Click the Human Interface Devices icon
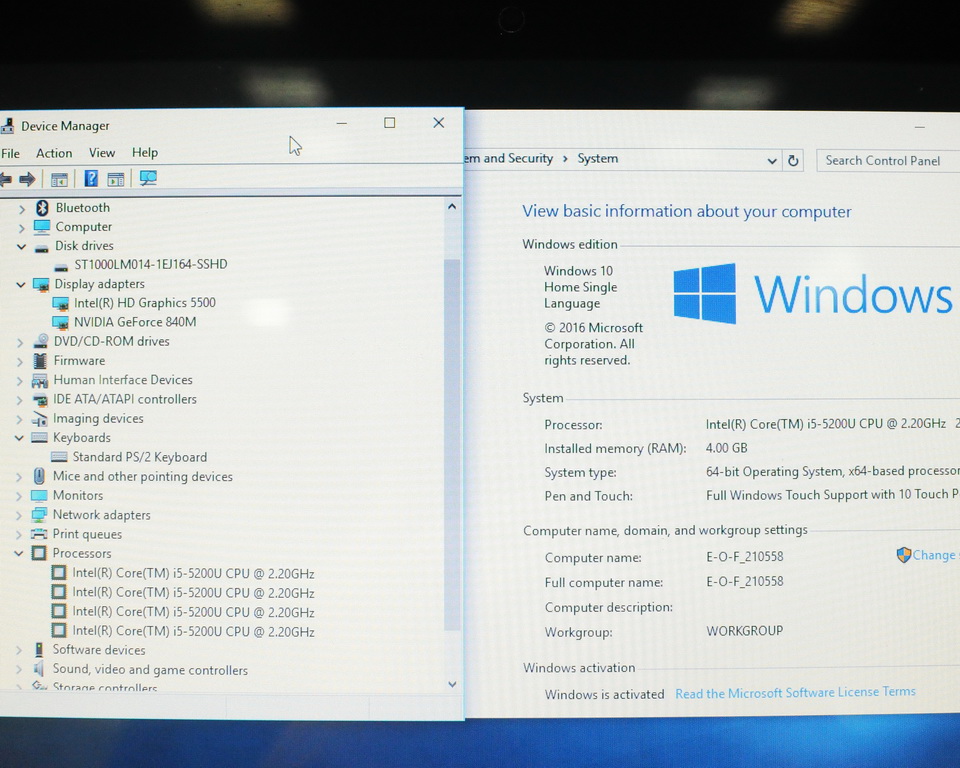The height and width of the screenshot is (768, 960). tap(40, 380)
